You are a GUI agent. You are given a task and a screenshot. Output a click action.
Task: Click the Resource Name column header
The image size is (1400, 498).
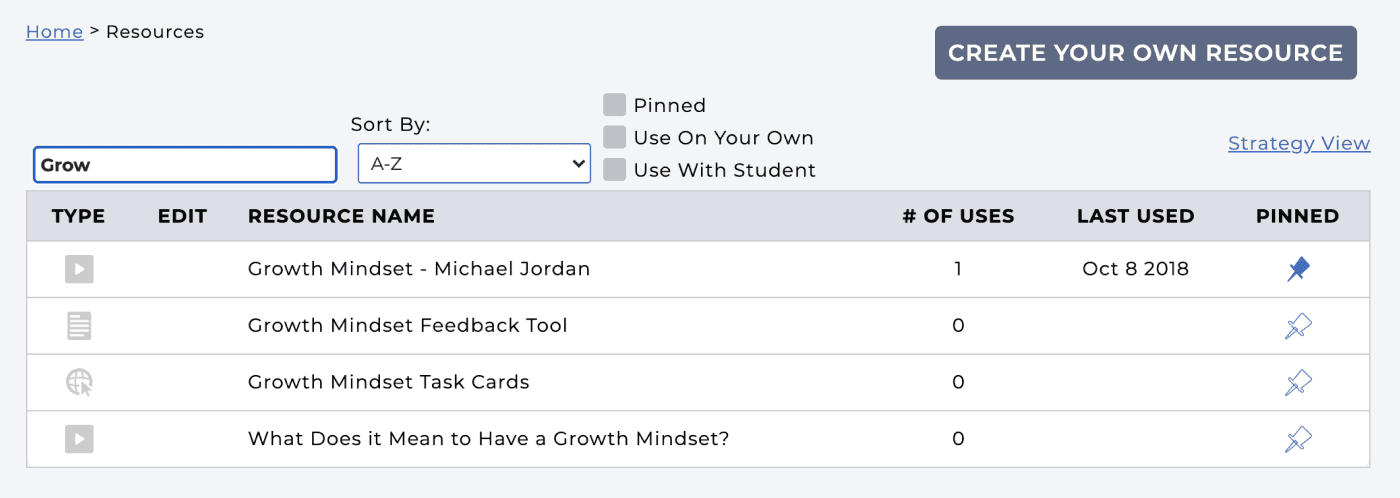341,216
